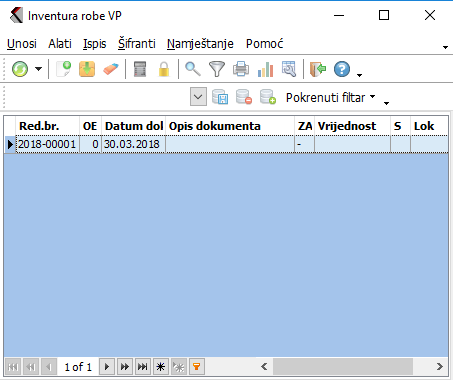Click the horizontal scrollbar left arrow
Image resolution: width=453 pixels, height=380 pixels.
tap(264, 367)
